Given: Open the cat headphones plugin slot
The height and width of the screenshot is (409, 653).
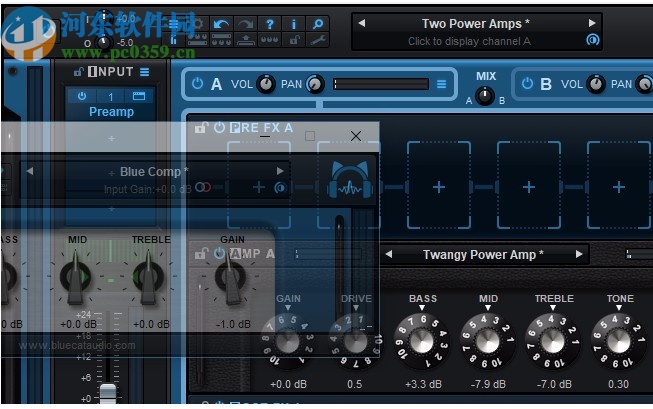Looking at the screenshot, I should click(349, 180).
